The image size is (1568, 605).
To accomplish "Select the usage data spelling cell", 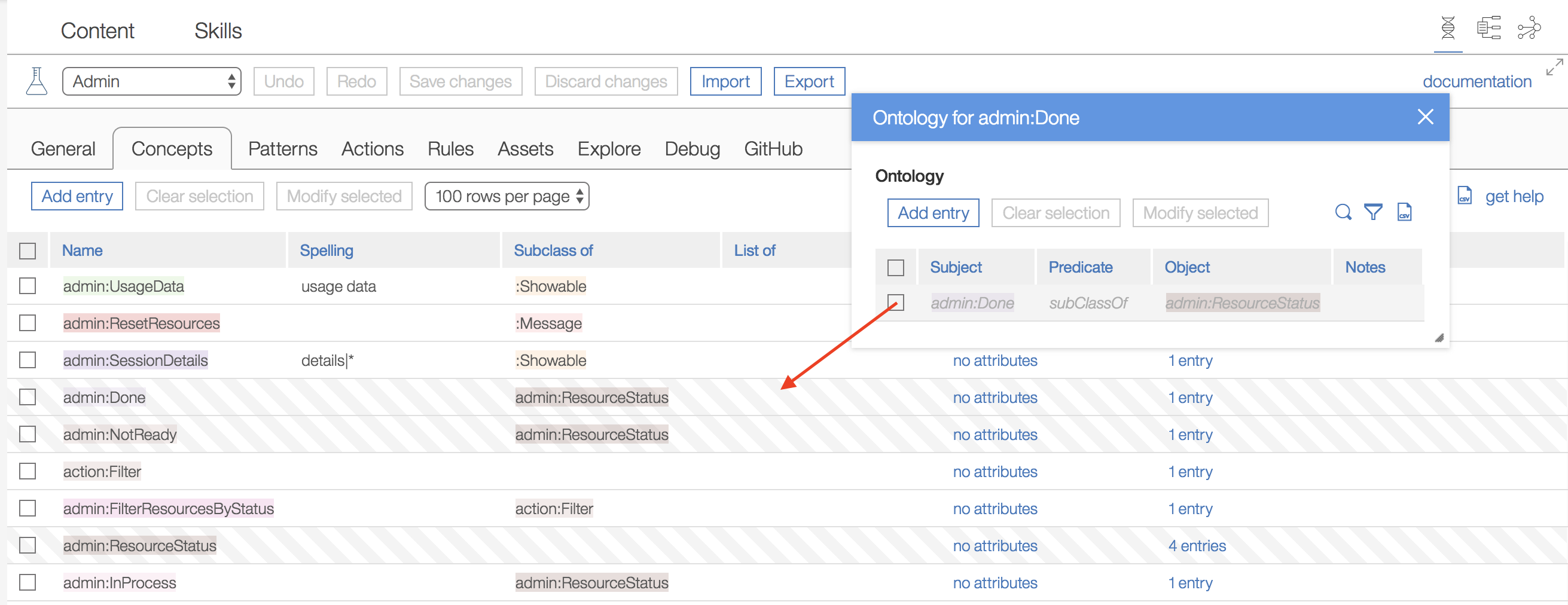I will pyautogui.click(x=338, y=287).
